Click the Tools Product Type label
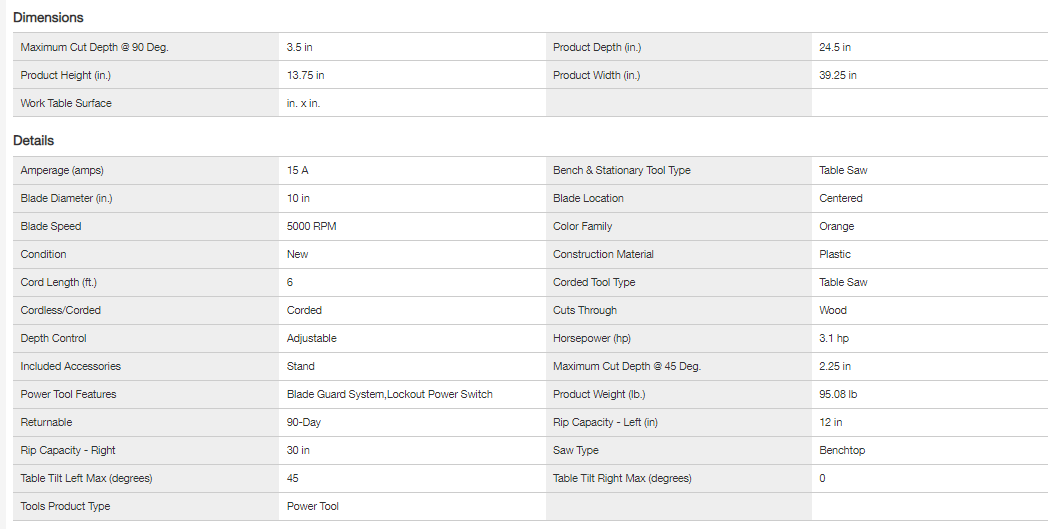The image size is (1048, 529). 65,506
